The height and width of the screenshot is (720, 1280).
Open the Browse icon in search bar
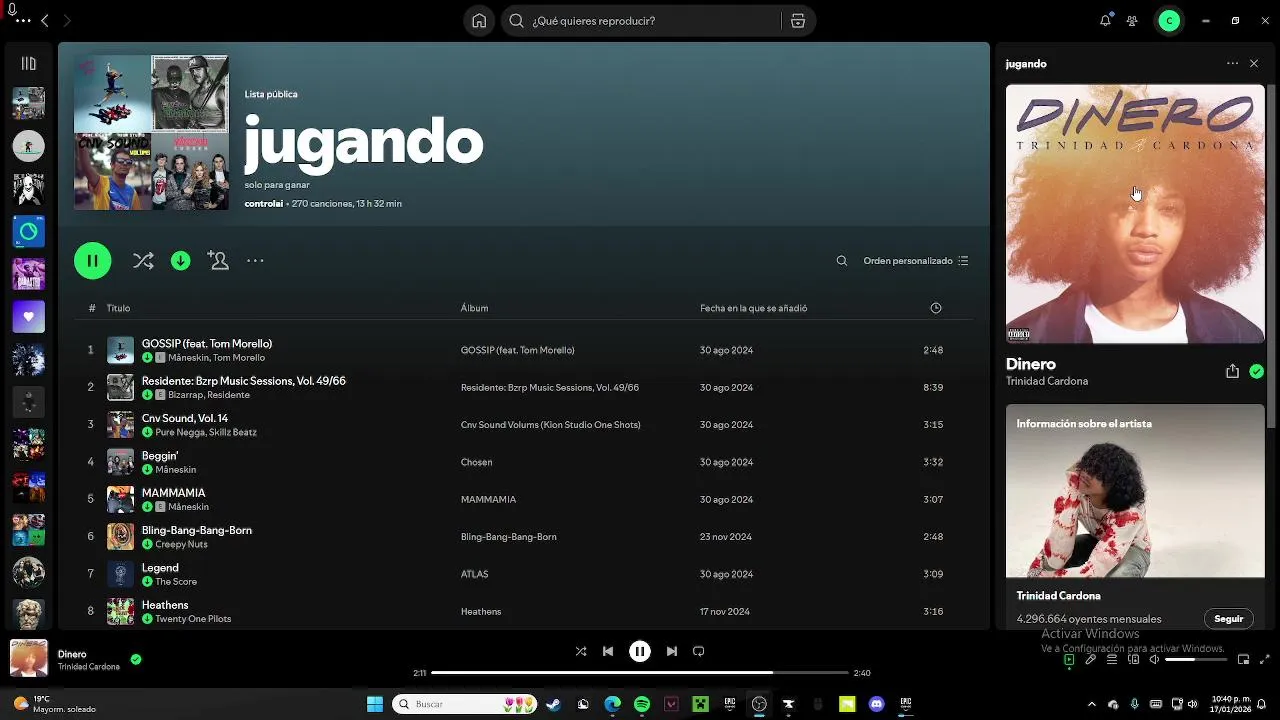point(797,21)
